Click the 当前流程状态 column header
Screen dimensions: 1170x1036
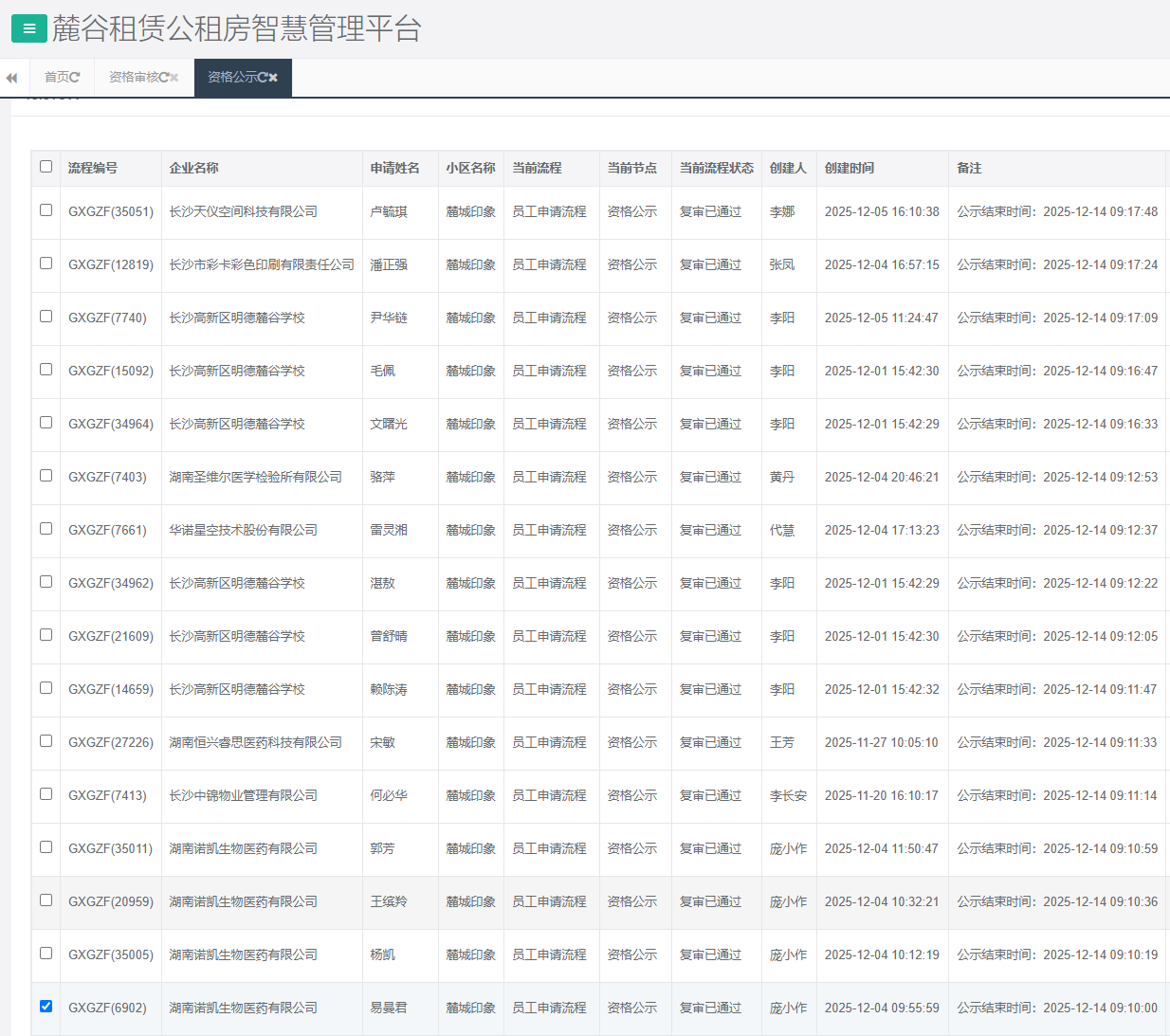716,168
